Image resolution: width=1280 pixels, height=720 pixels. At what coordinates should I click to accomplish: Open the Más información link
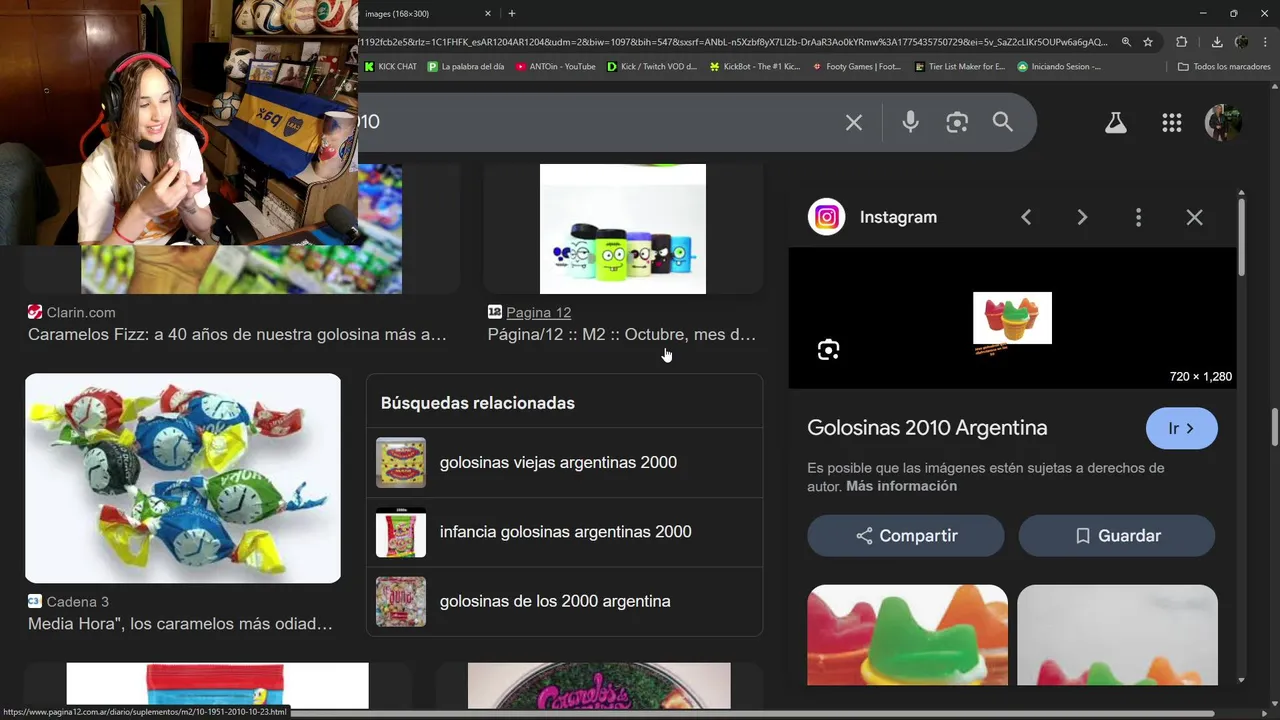[902, 486]
